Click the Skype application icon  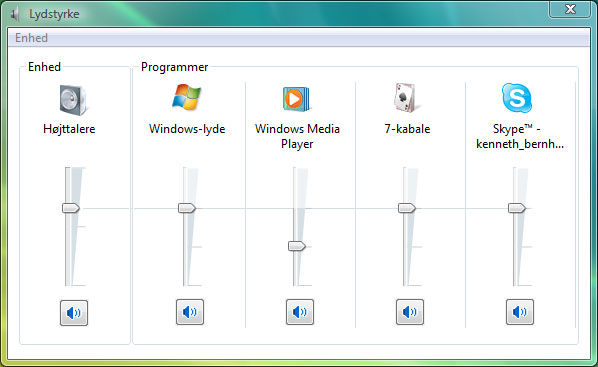516,98
